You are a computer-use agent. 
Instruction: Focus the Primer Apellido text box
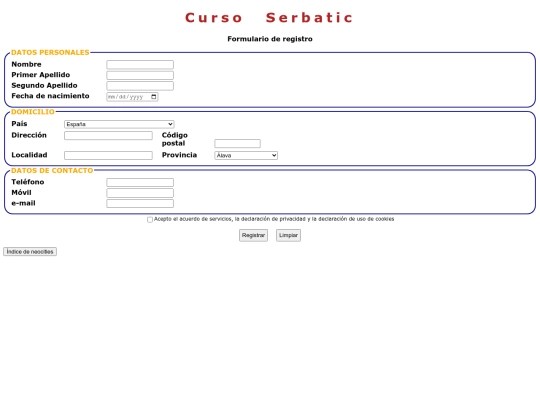click(x=140, y=75)
